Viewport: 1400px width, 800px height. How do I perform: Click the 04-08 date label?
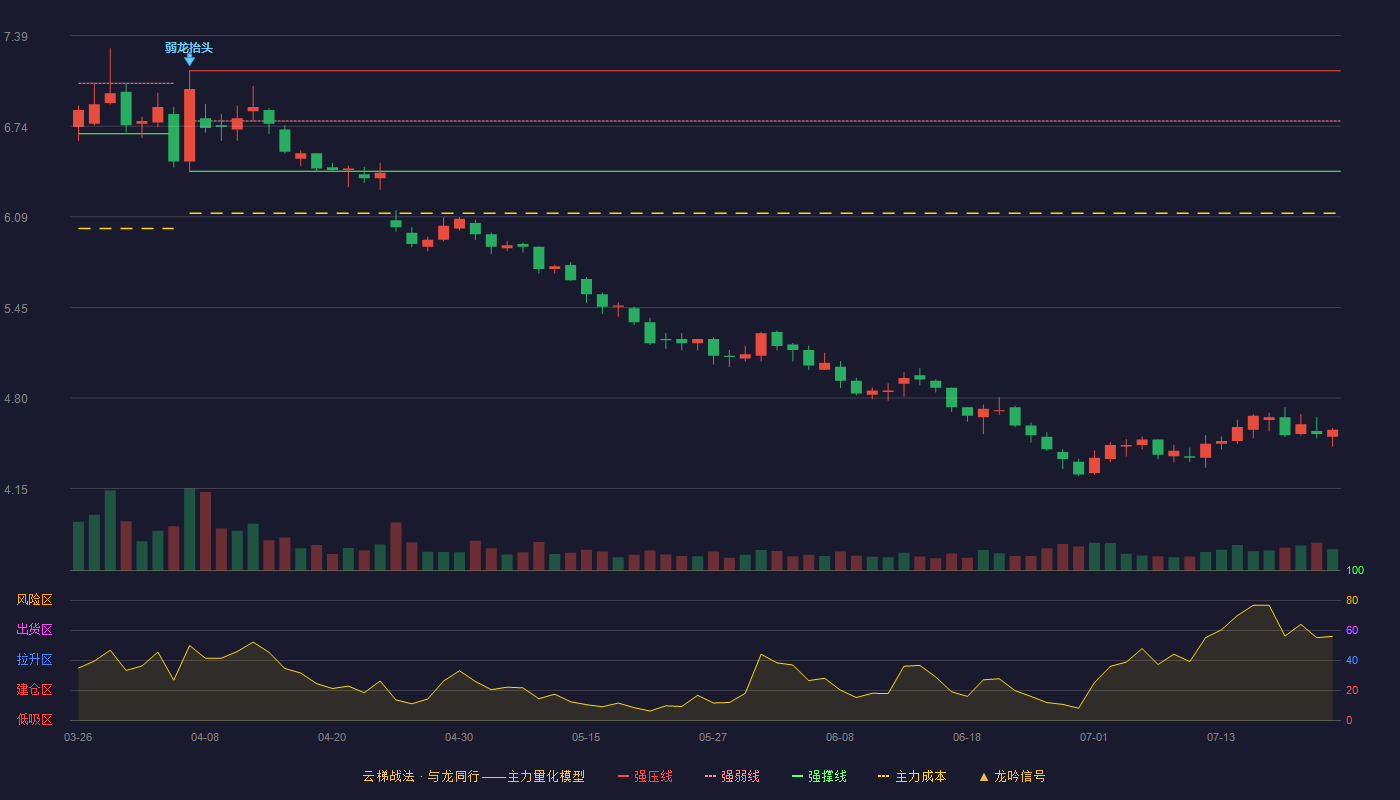click(205, 737)
